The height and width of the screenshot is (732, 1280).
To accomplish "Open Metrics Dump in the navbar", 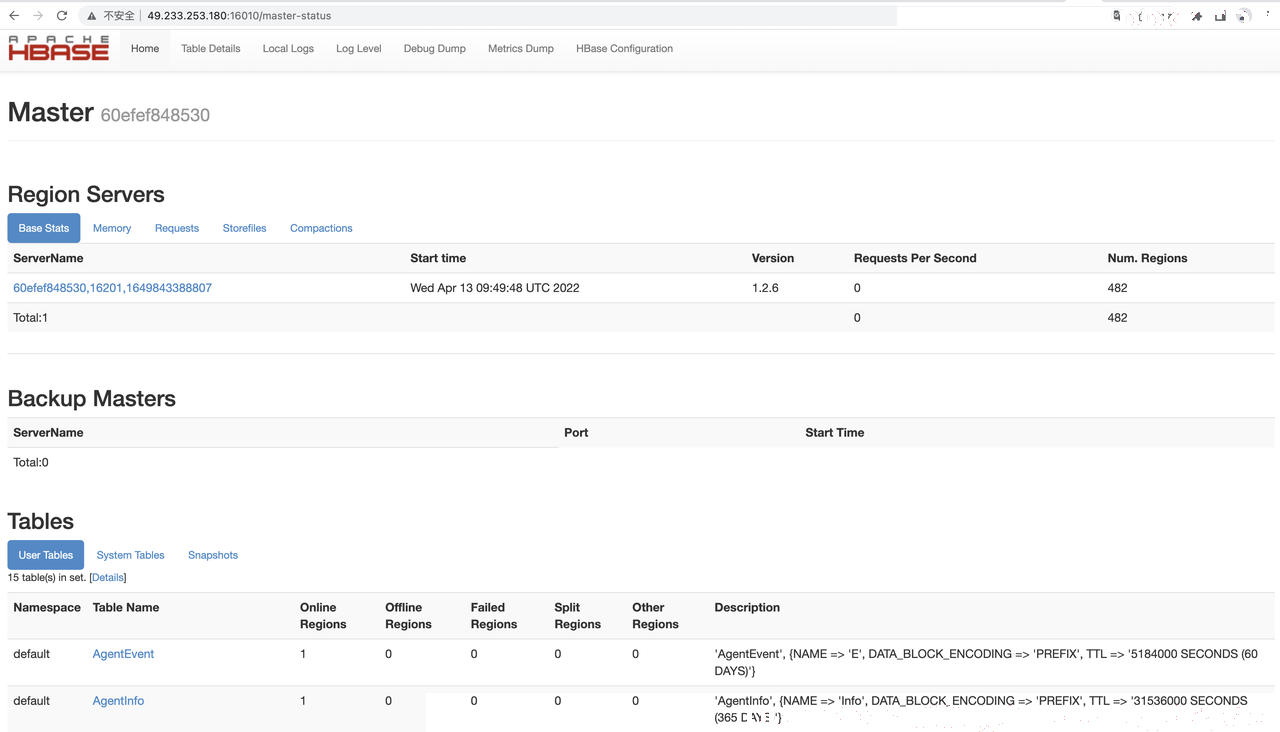I will [x=521, y=49].
